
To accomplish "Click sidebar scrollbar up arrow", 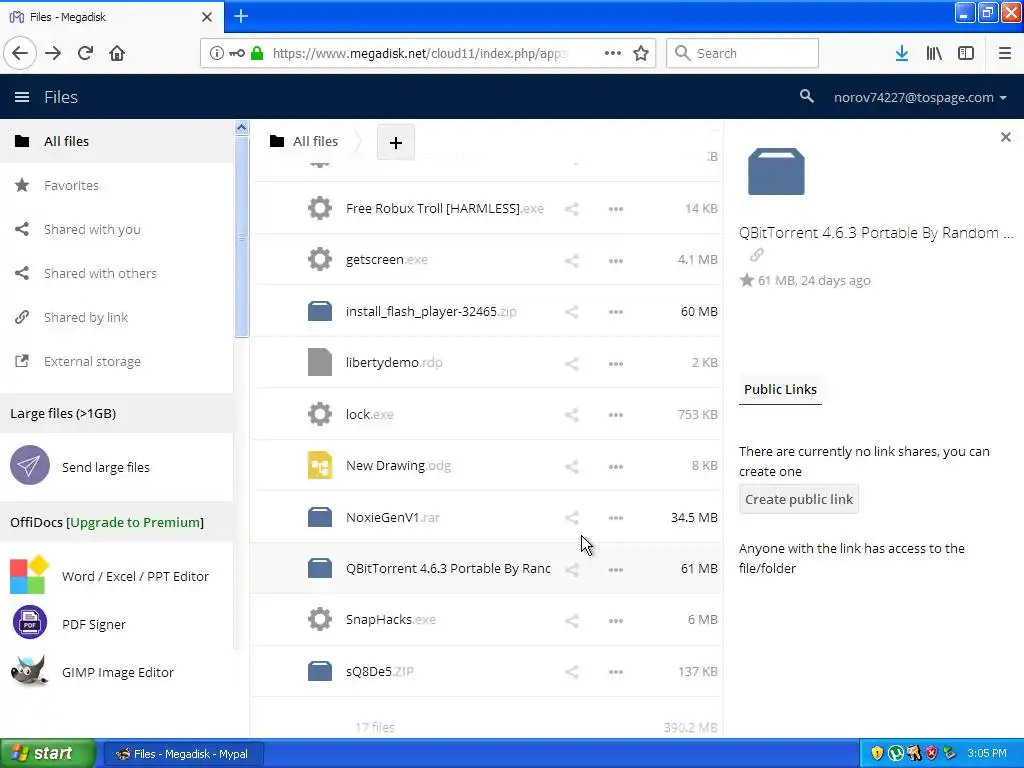I will click(x=242, y=128).
